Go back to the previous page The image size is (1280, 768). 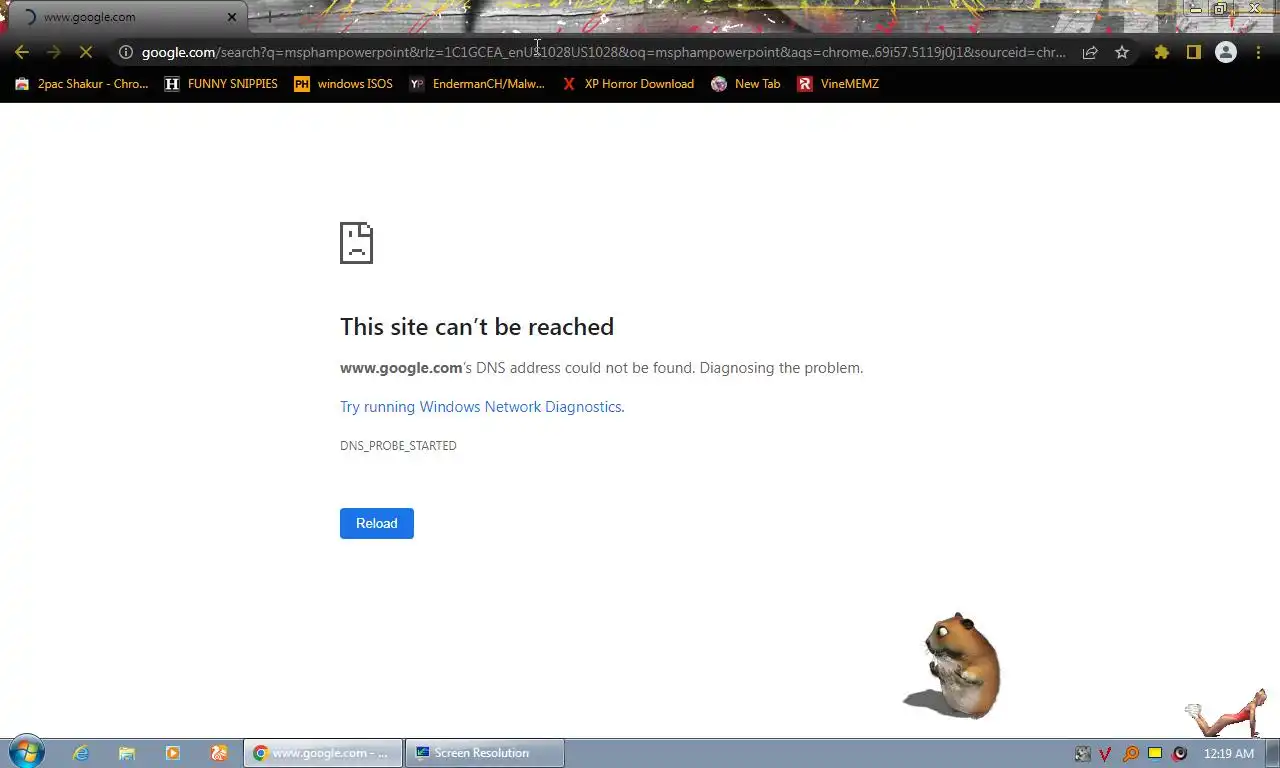[x=22, y=52]
